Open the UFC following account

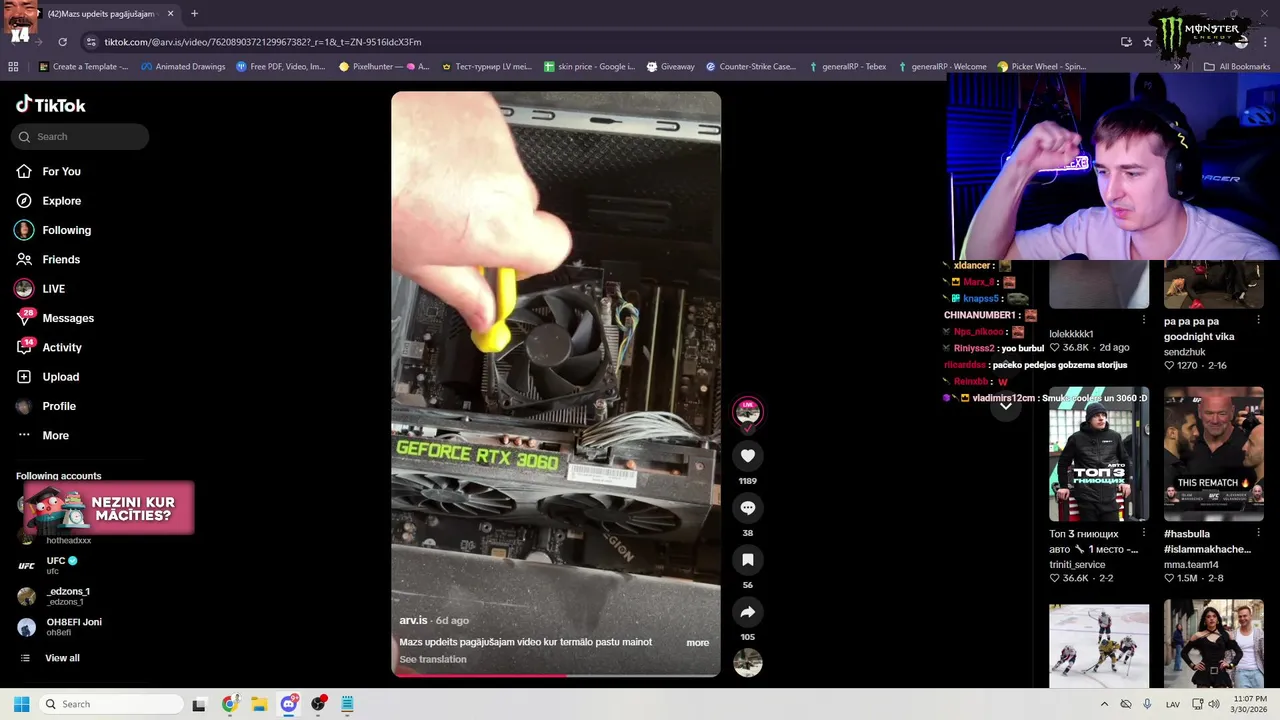coord(56,565)
